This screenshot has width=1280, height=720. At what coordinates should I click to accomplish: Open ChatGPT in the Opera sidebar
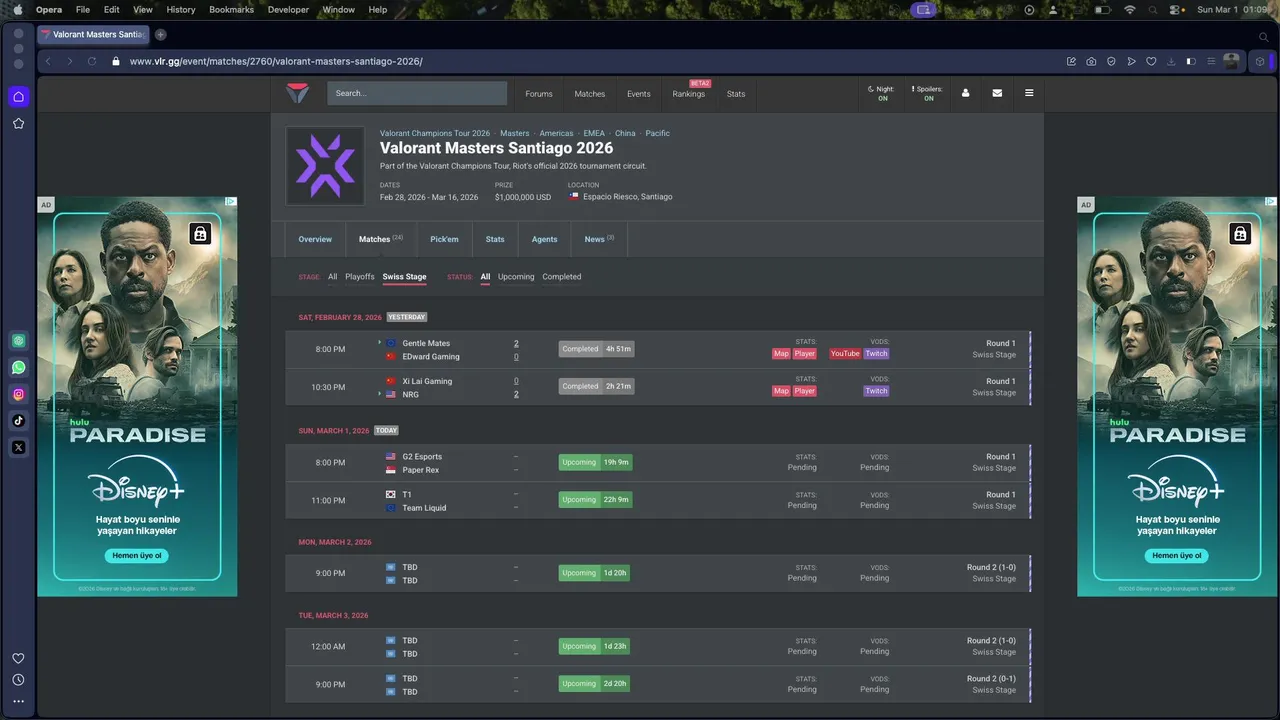tap(18, 340)
